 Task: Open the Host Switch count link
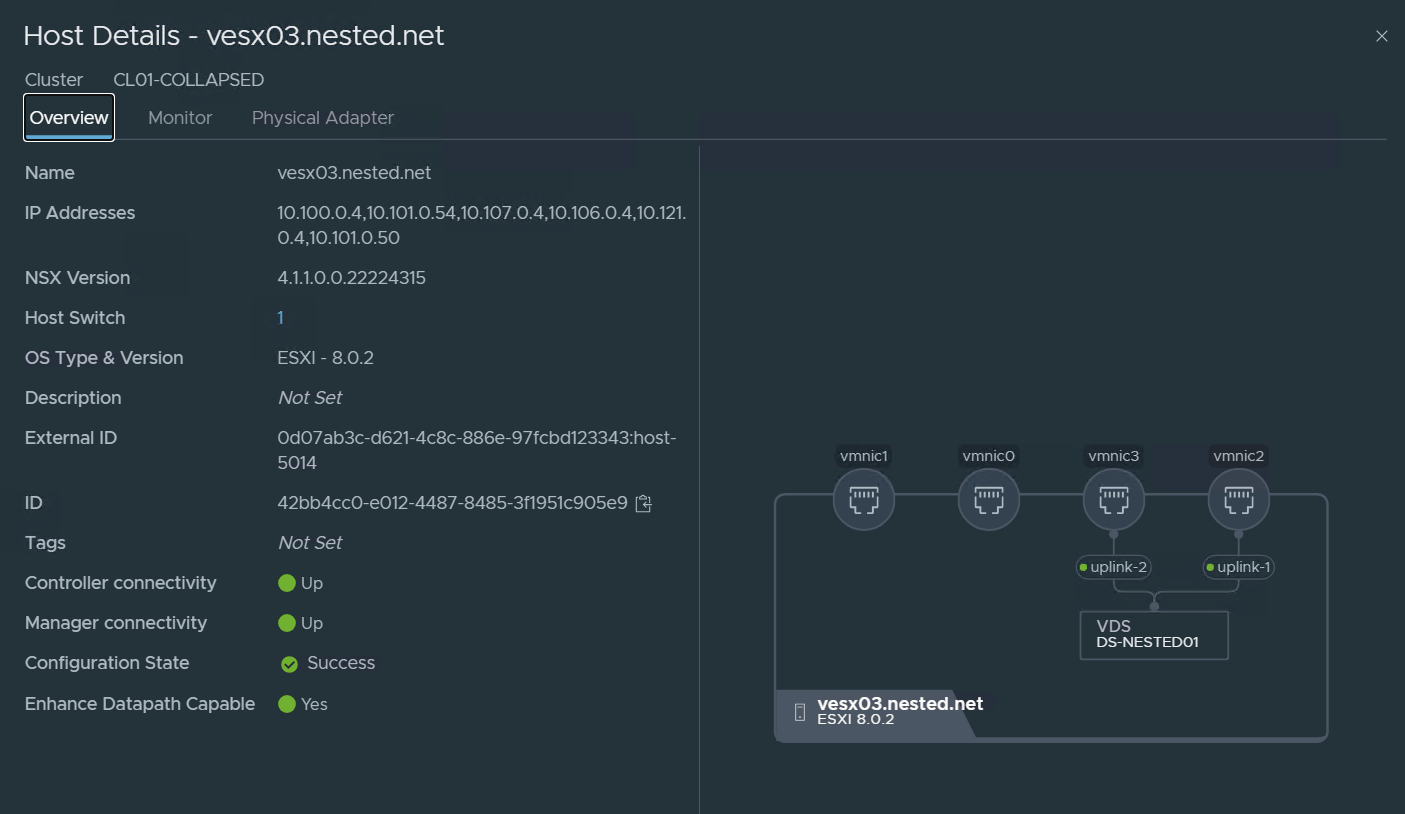[x=280, y=318]
